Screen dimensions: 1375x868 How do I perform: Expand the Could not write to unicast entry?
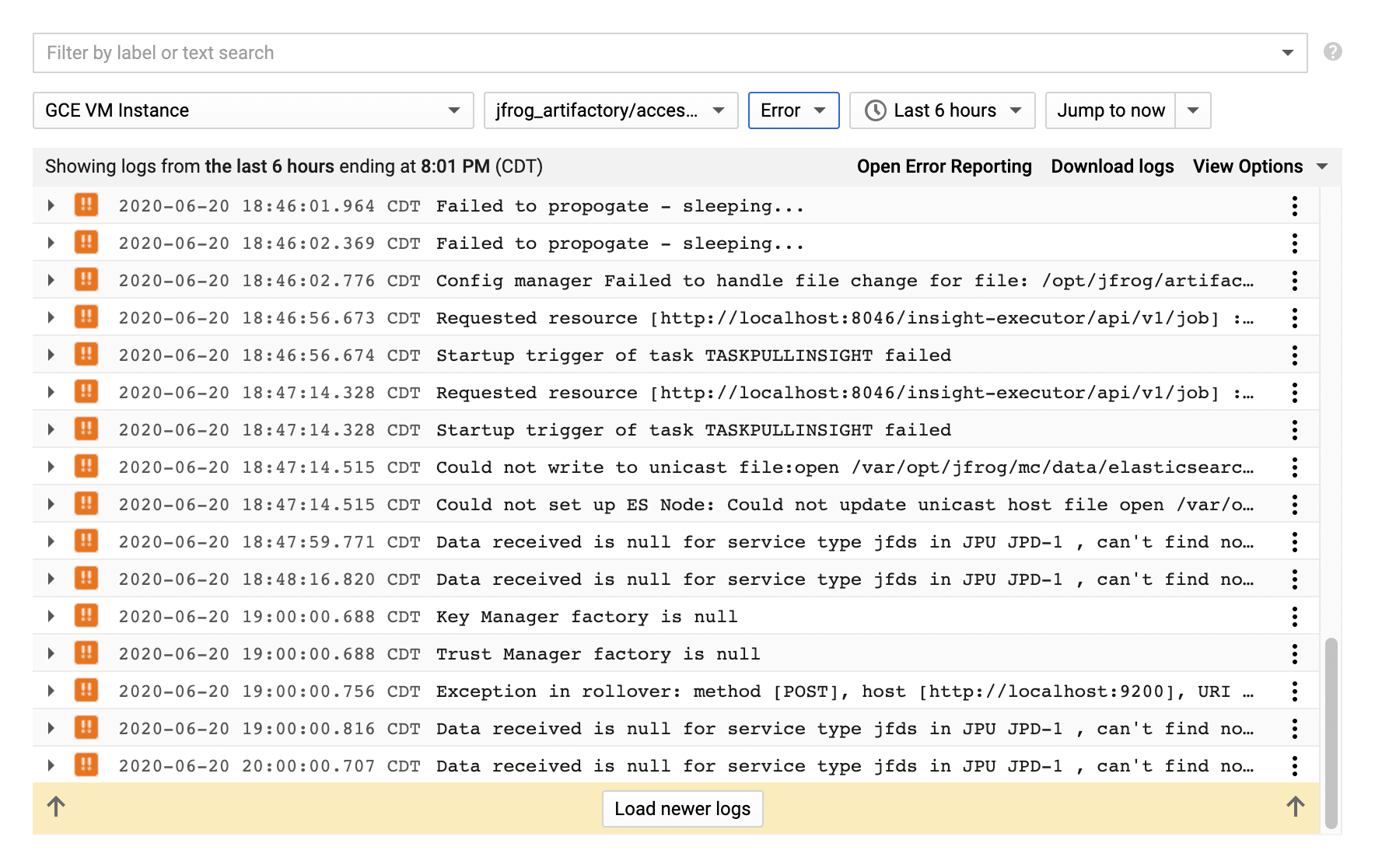(51, 467)
